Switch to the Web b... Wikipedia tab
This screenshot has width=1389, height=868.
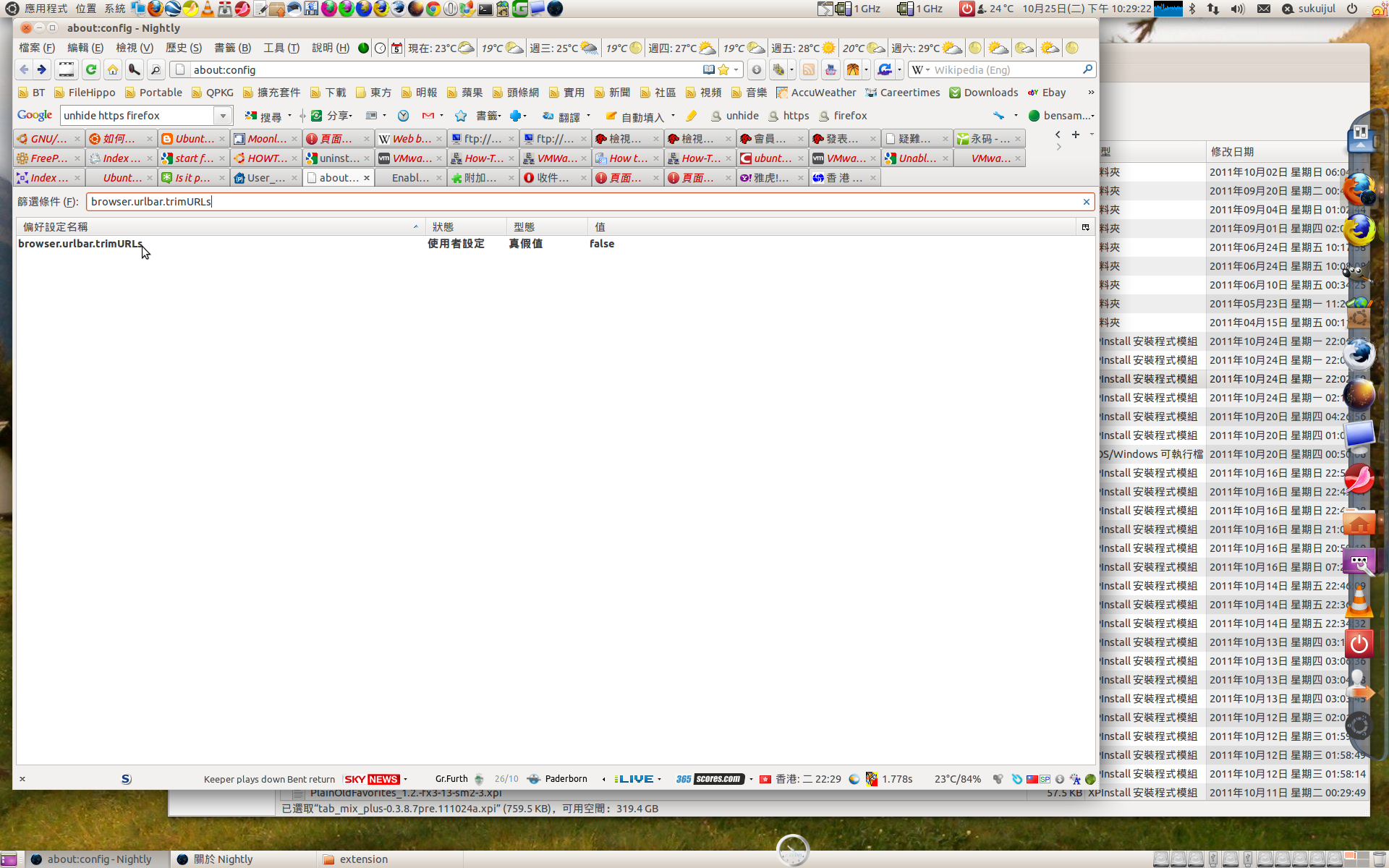(409, 139)
